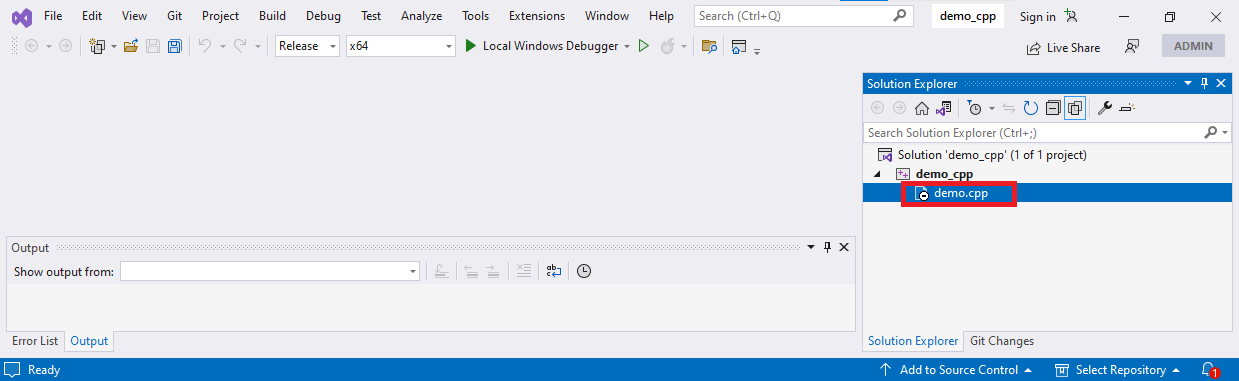
Task: Expand the Local Windows Debugger dropdown arrow
Action: (x=627, y=46)
